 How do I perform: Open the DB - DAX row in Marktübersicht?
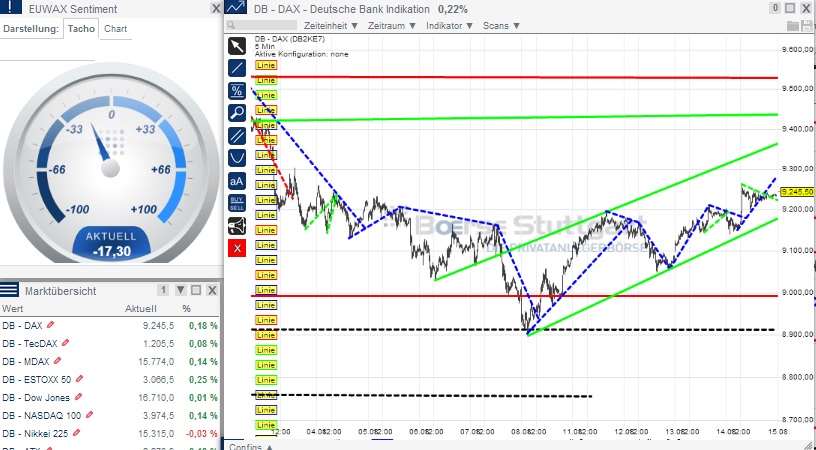coord(110,326)
